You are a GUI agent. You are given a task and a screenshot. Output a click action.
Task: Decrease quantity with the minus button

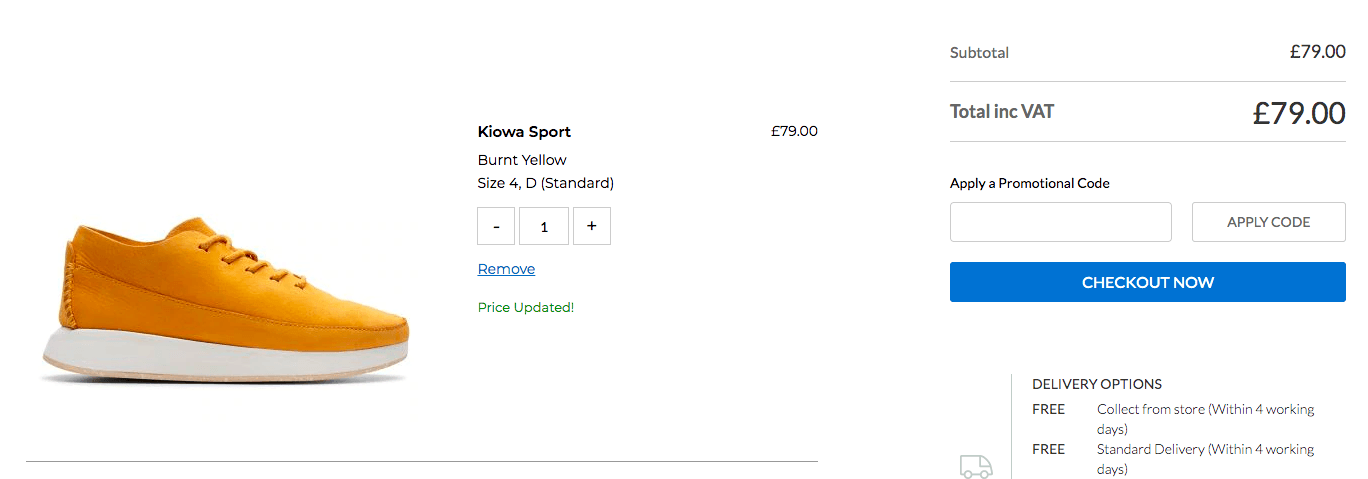(x=497, y=226)
